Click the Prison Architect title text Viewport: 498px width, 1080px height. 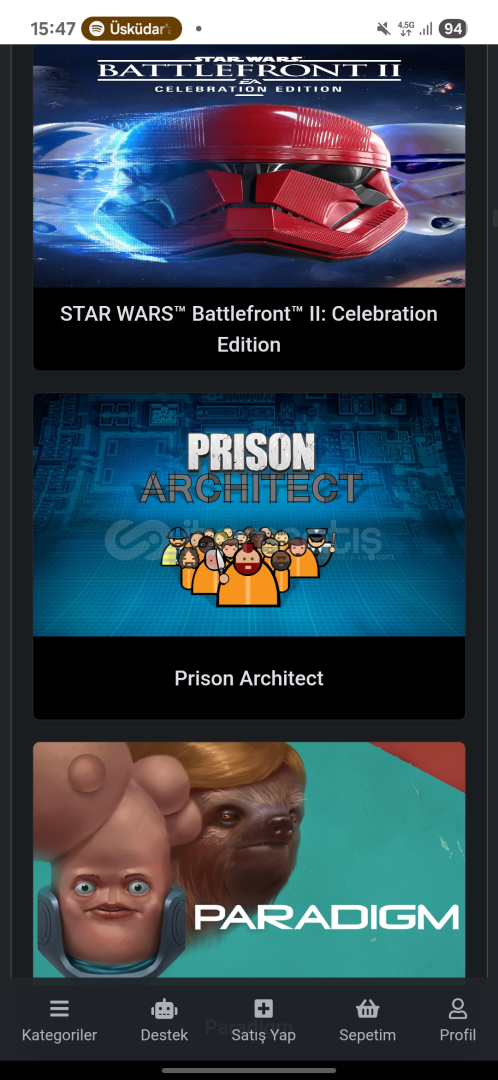pyautogui.click(x=249, y=678)
